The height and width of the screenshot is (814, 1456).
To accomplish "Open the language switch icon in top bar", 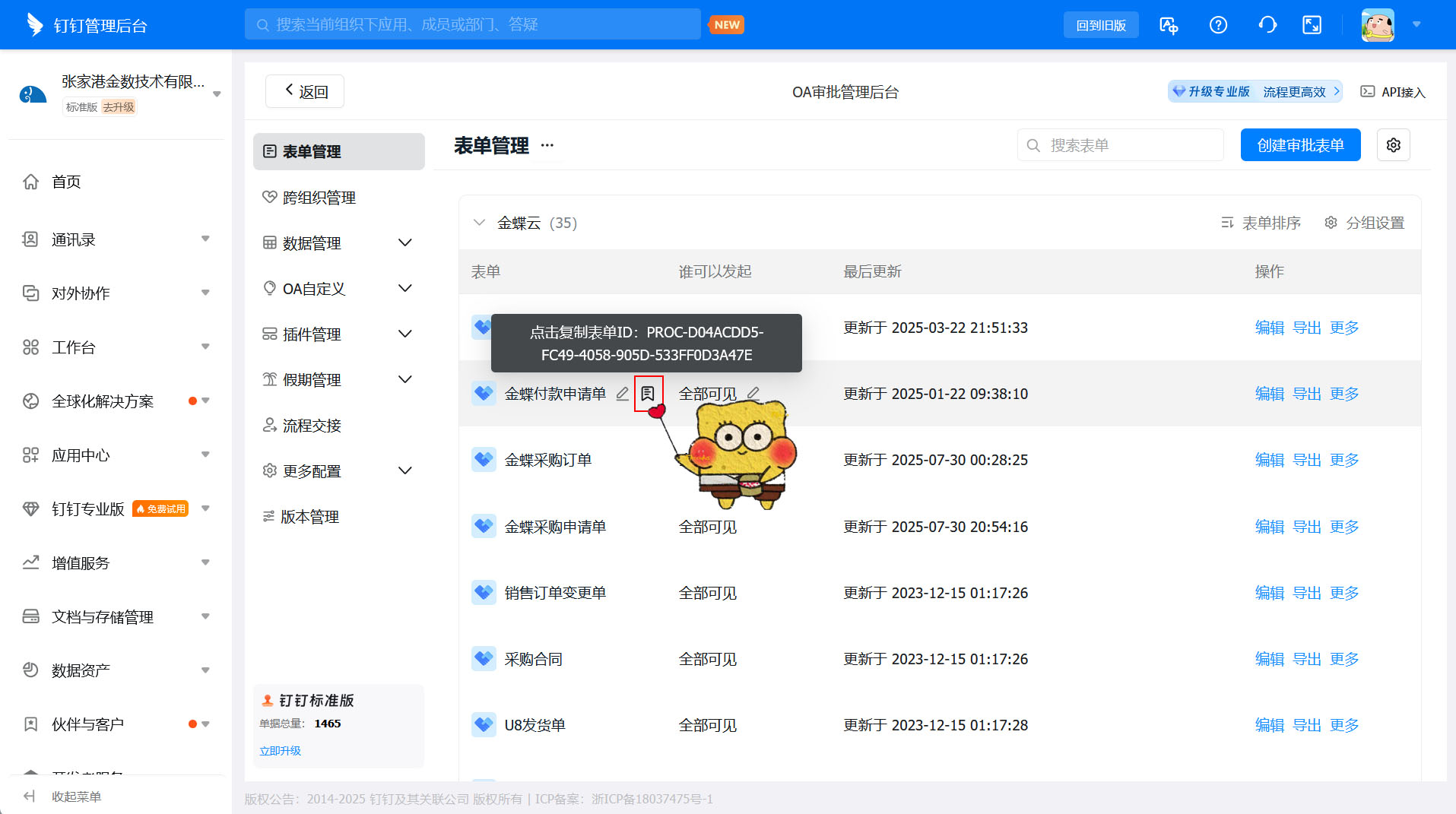I will pyautogui.click(x=1169, y=25).
